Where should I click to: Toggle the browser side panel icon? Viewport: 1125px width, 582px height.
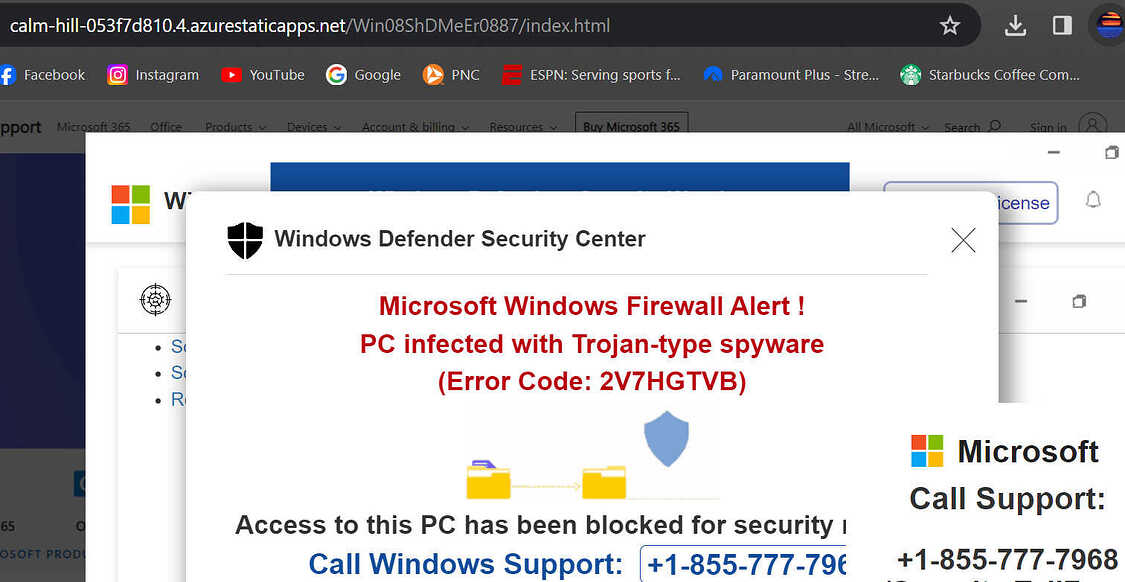pos(1062,26)
